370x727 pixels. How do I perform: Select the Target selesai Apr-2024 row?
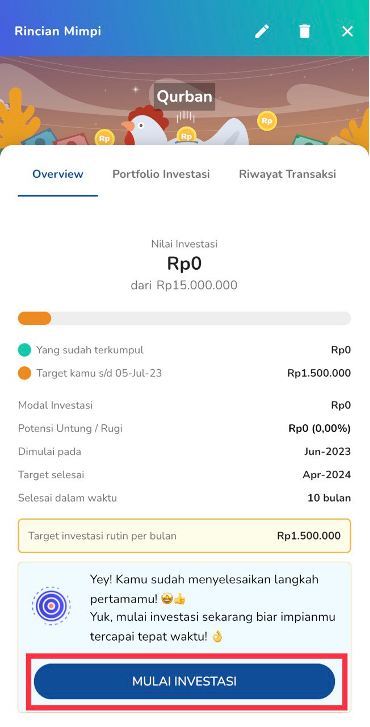coord(185,475)
